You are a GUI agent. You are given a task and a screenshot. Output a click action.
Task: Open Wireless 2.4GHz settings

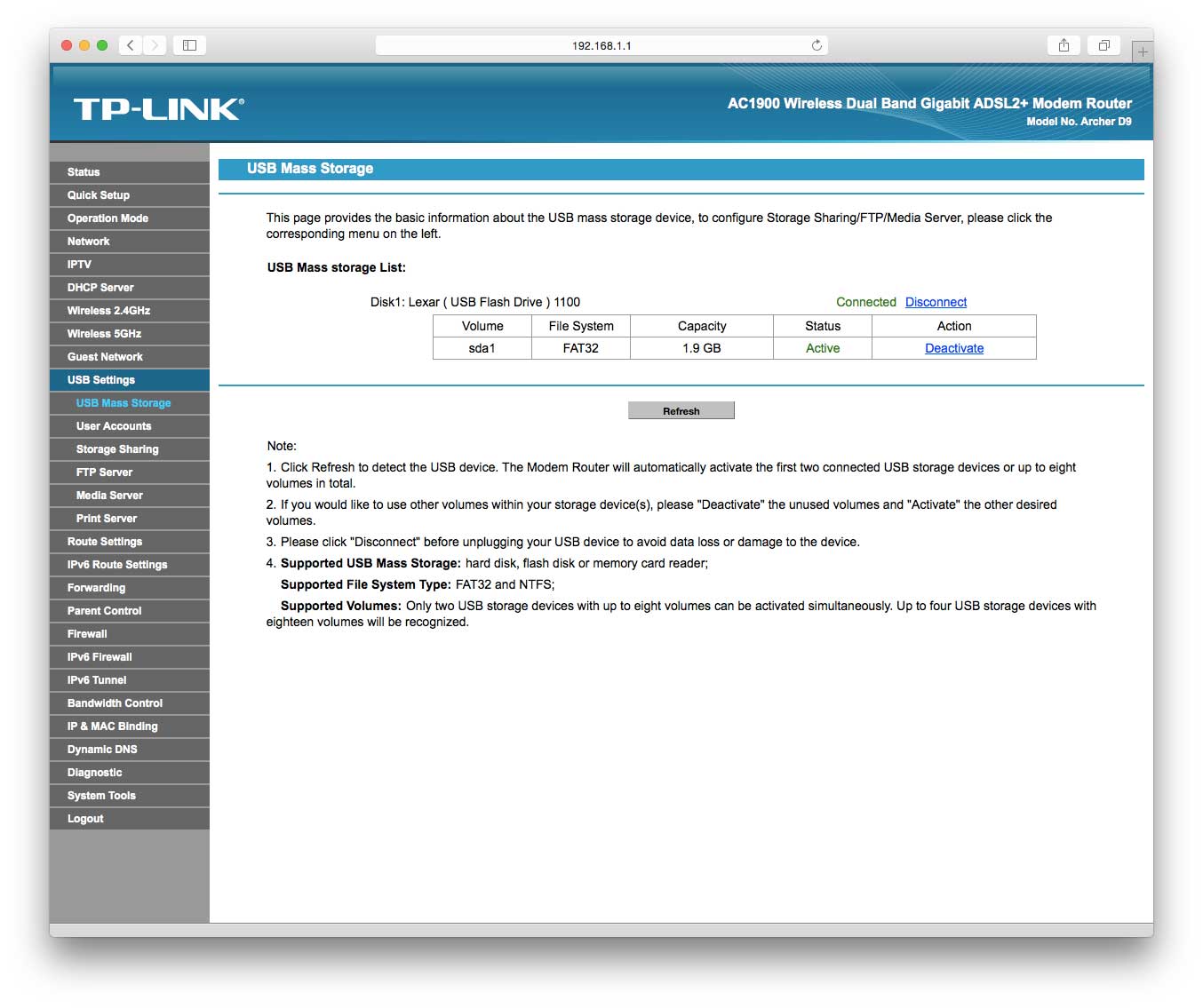click(130, 311)
